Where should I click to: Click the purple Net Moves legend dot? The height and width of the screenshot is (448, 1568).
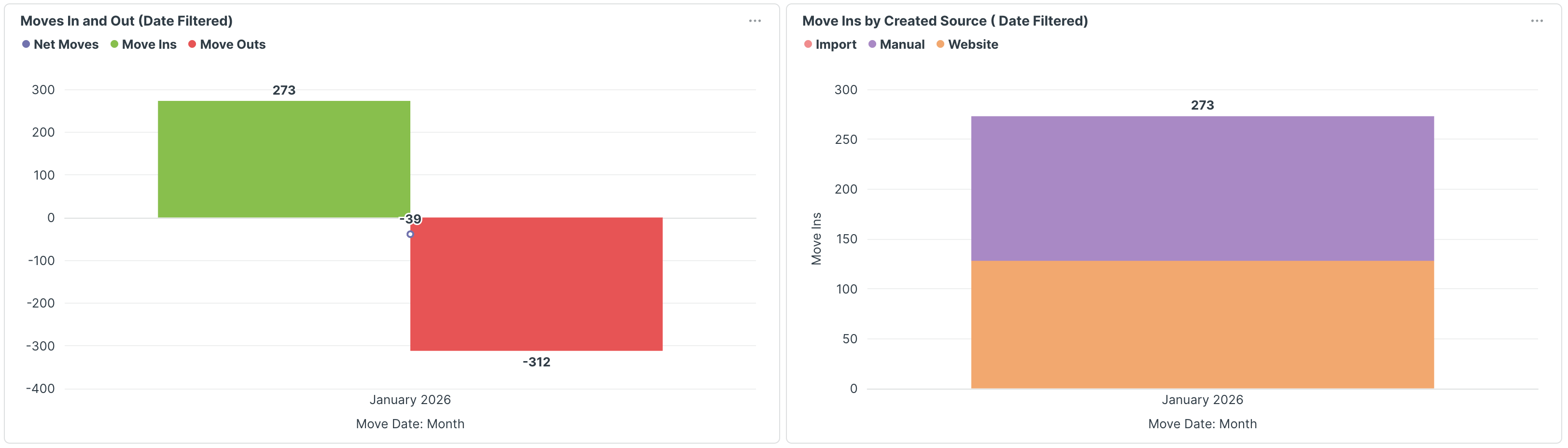26,44
